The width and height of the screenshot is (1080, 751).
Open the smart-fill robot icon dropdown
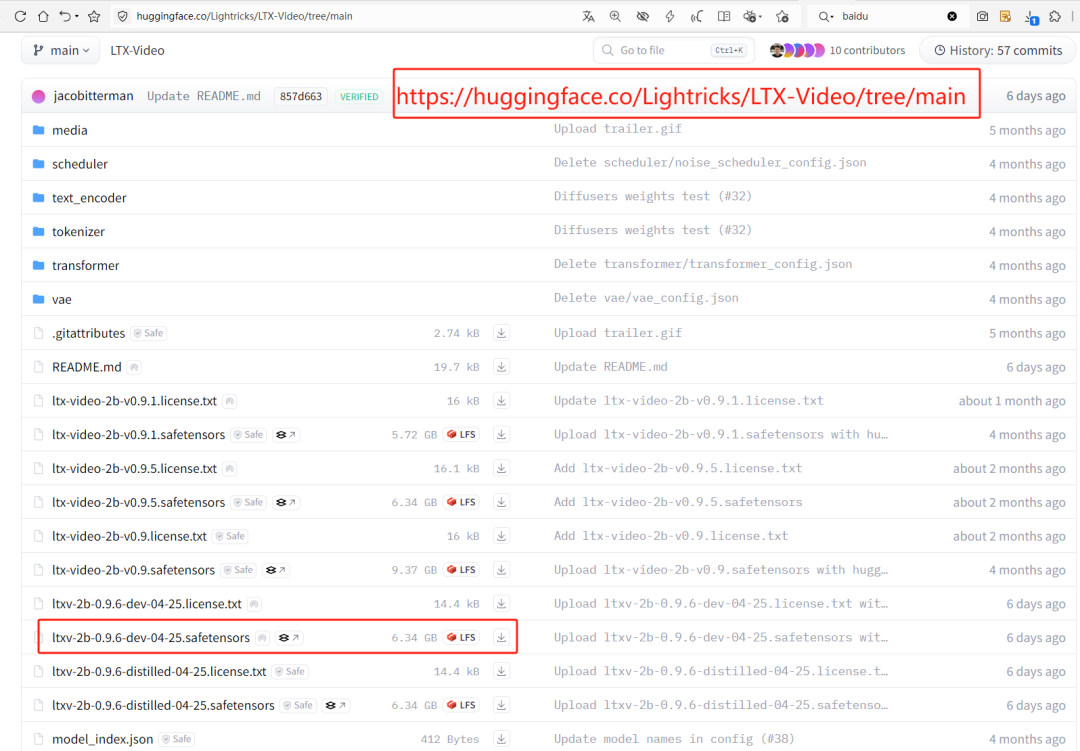[x=752, y=16]
